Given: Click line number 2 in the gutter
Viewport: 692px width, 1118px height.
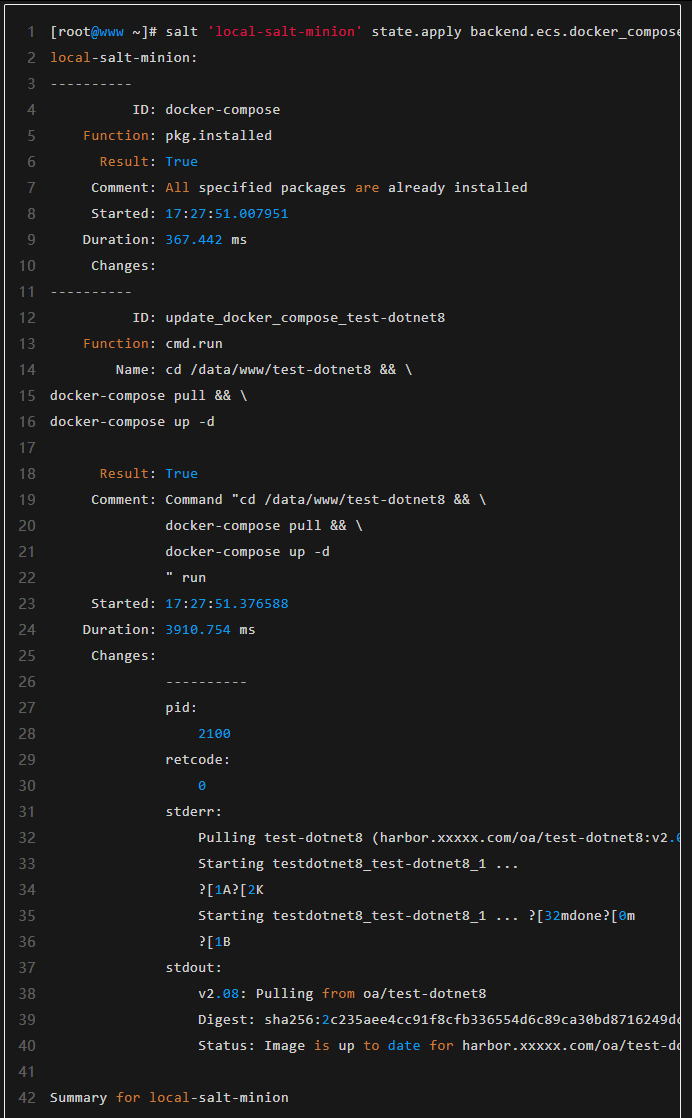Looking at the screenshot, I should pyautogui.click(x=31, y=58).
